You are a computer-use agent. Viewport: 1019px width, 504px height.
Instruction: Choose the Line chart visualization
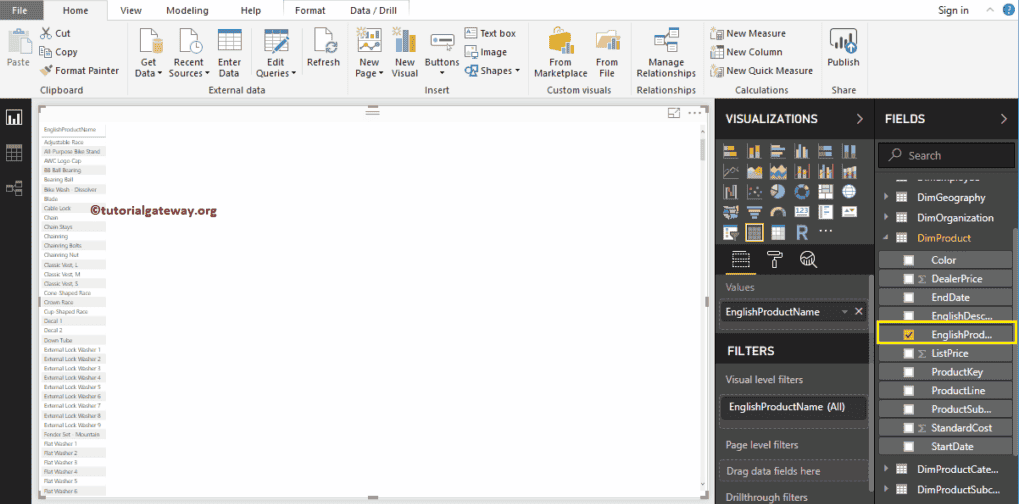click(730, 171)
